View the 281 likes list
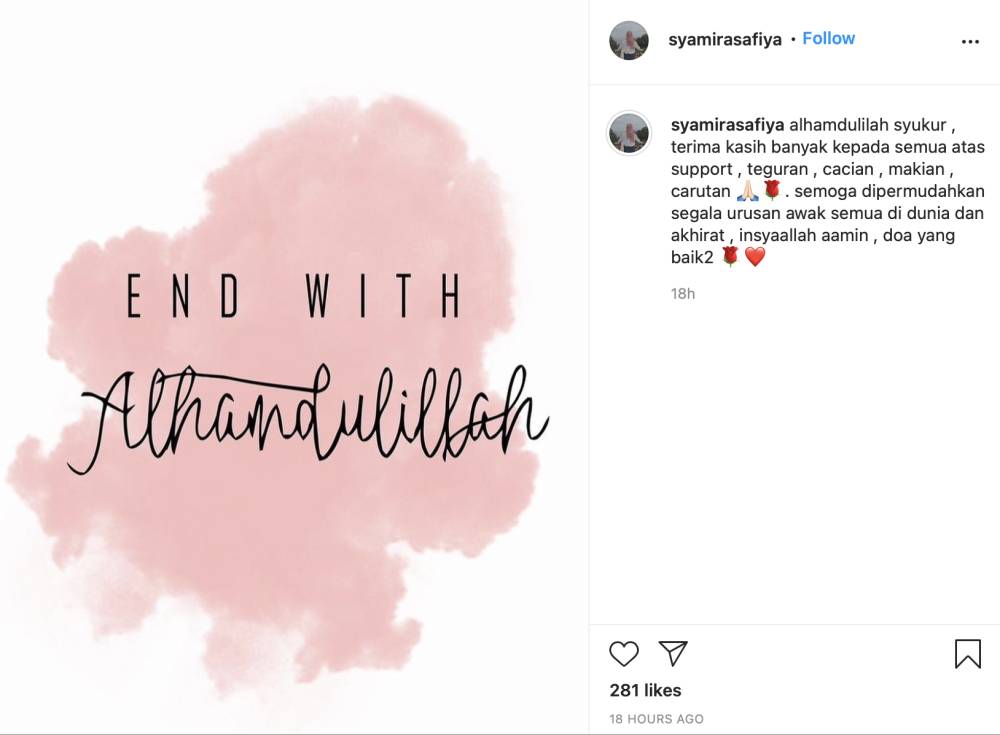1000x735 pixels. [645, 690]
